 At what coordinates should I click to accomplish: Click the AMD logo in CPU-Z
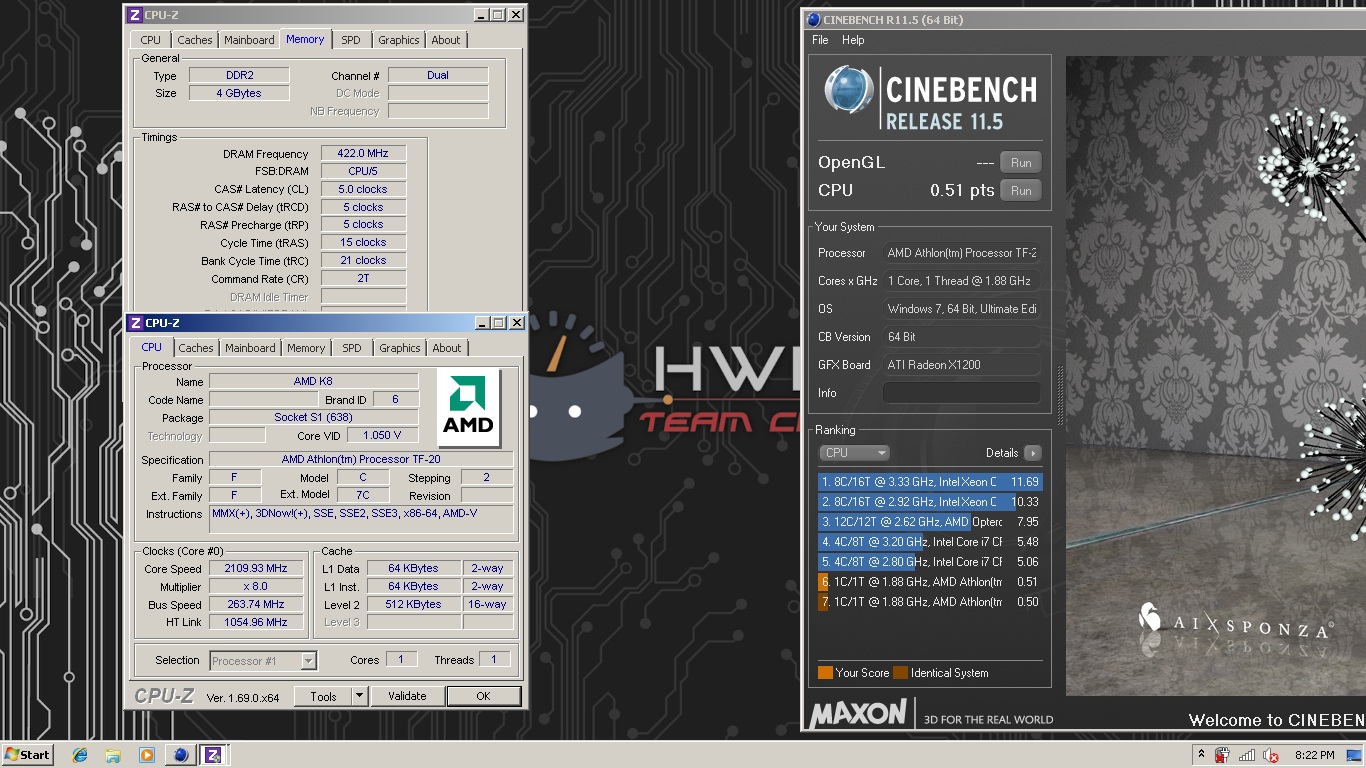point(468,407)
